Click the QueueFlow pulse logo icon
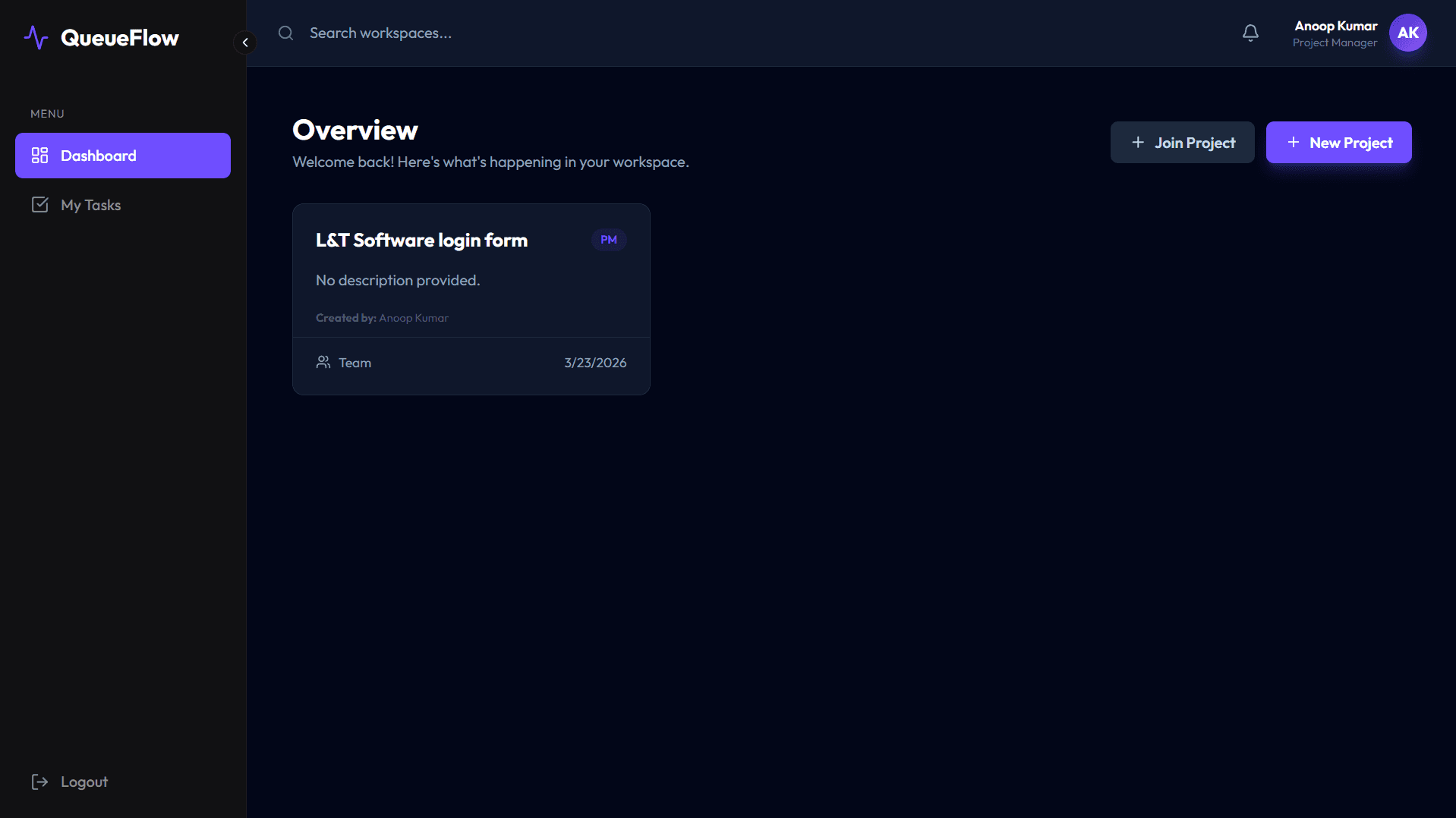The width and height of the screenshot is (1456, 818). coord(36,37)
